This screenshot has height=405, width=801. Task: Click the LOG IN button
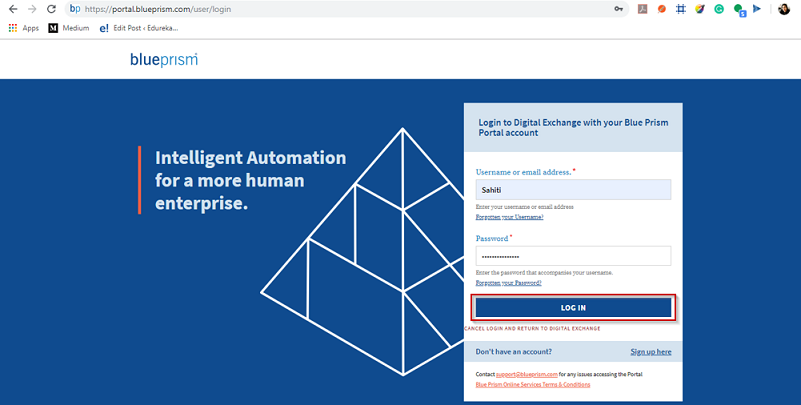coord(573,307)
